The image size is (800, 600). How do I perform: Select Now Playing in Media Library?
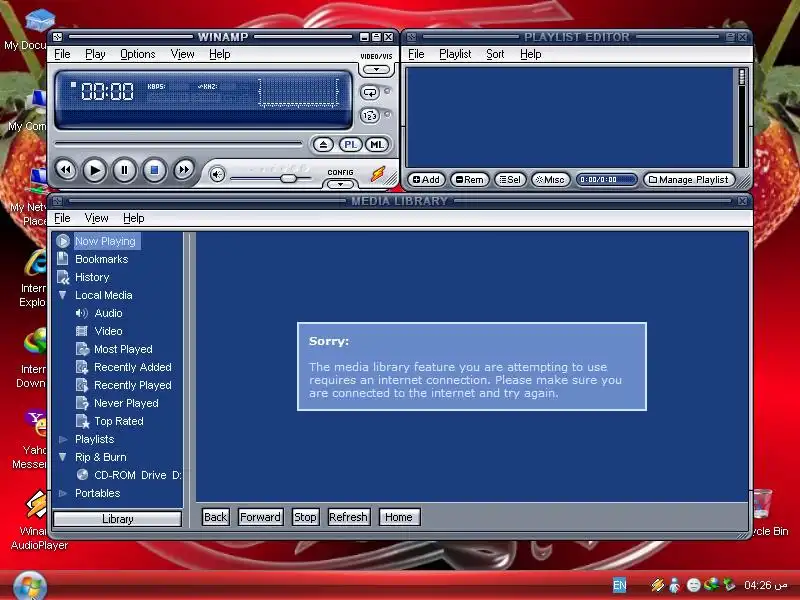coord(105,241)
